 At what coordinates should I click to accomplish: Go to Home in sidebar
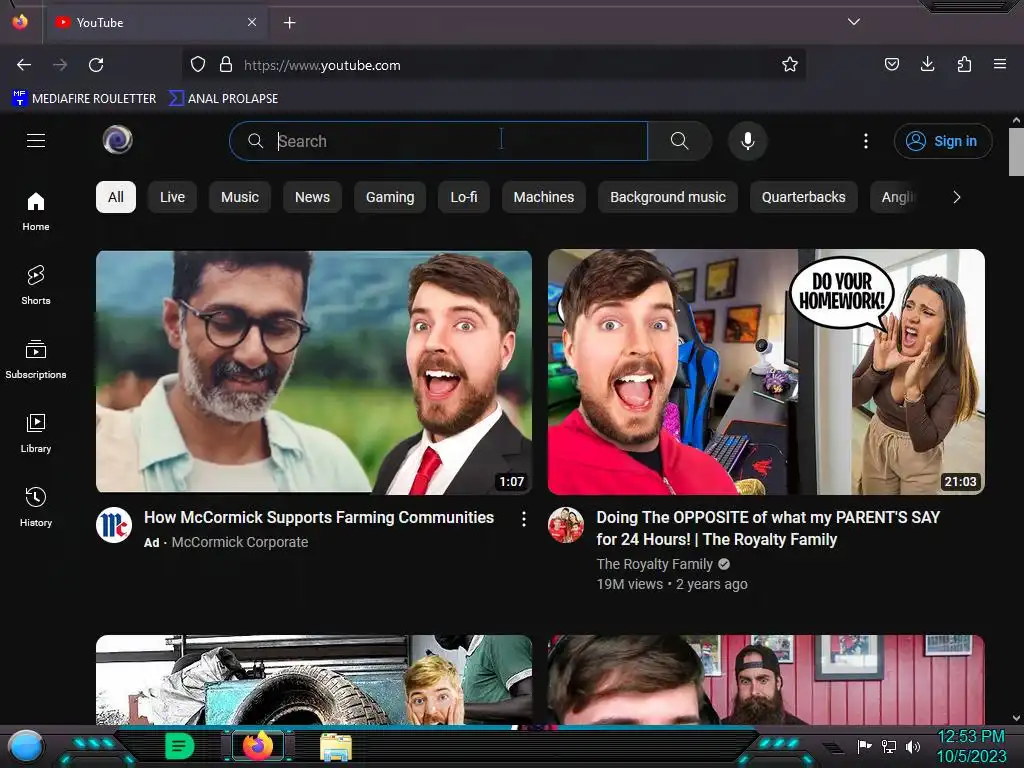click(36, 212)
